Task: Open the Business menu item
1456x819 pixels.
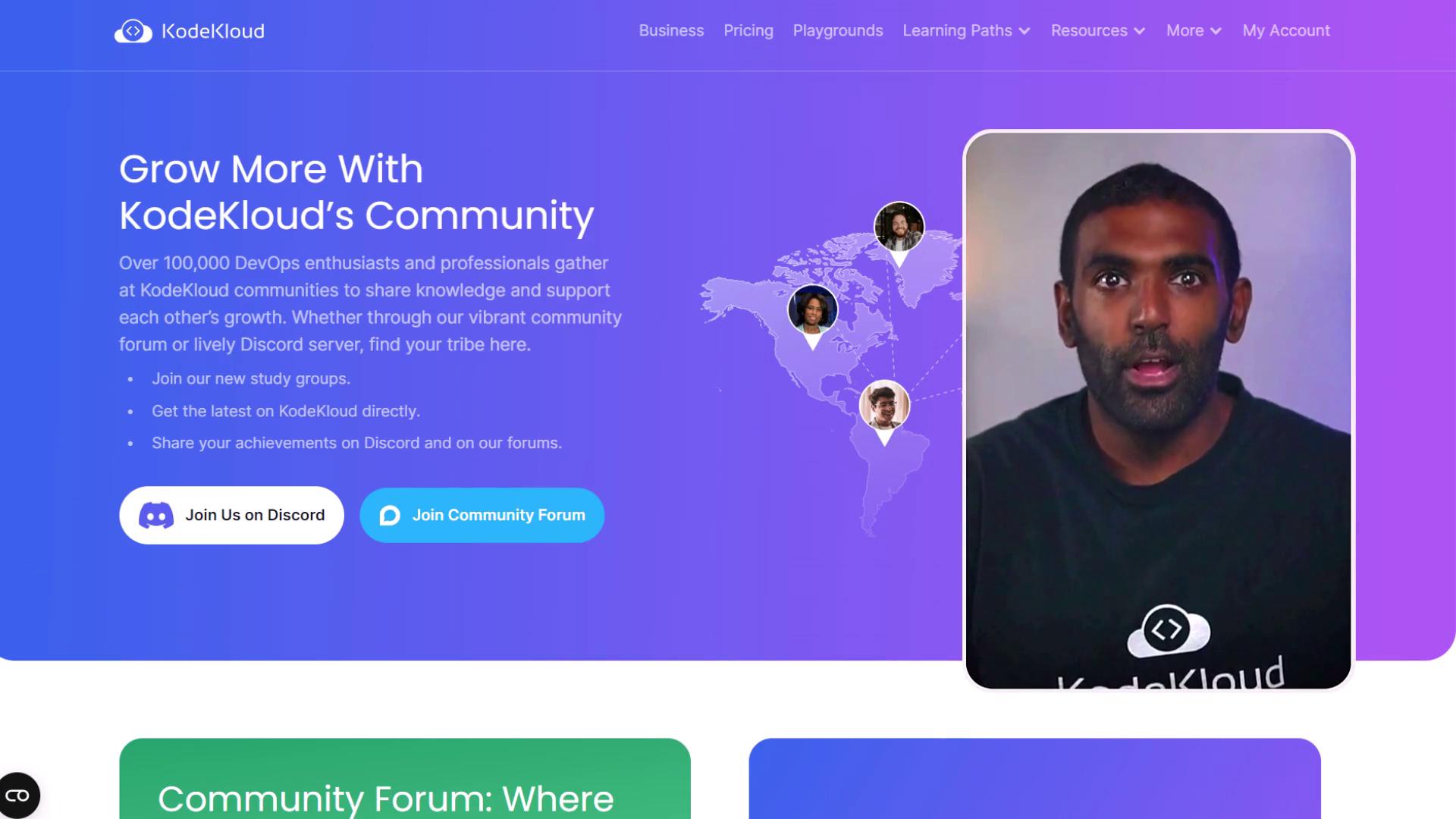Action: click(671, 31)
